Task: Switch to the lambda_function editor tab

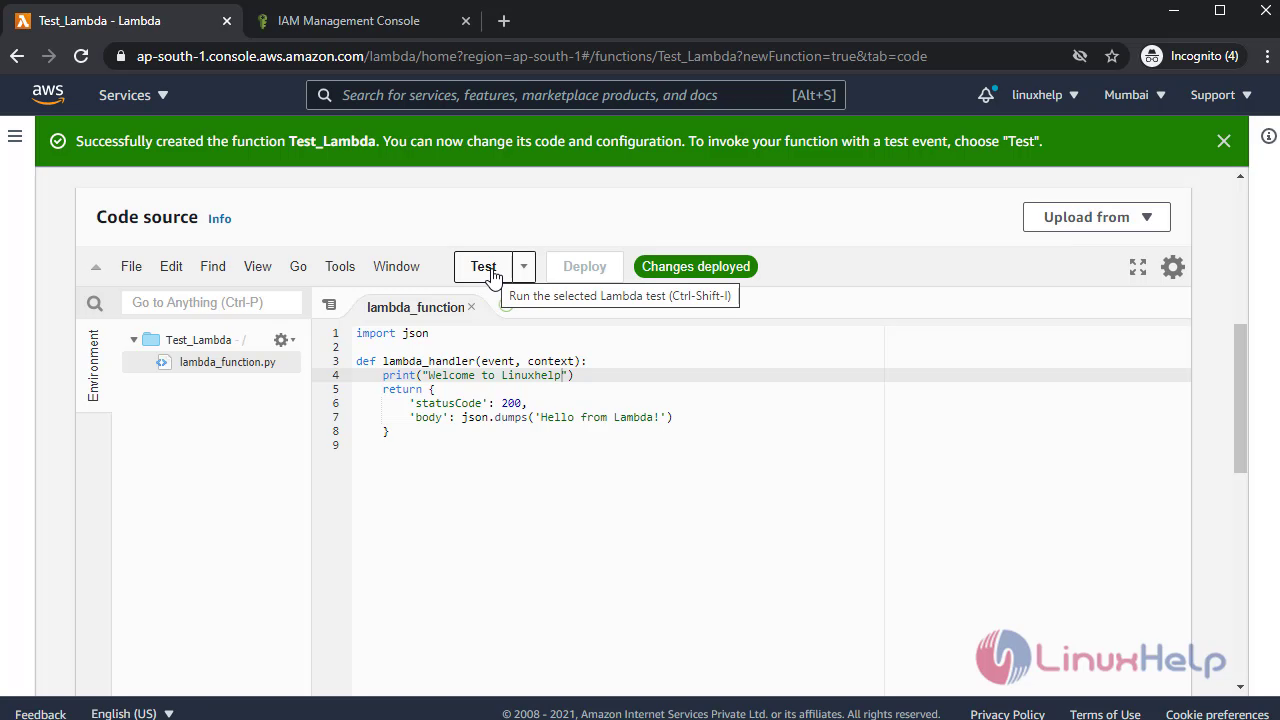Action: coord(415,306)
